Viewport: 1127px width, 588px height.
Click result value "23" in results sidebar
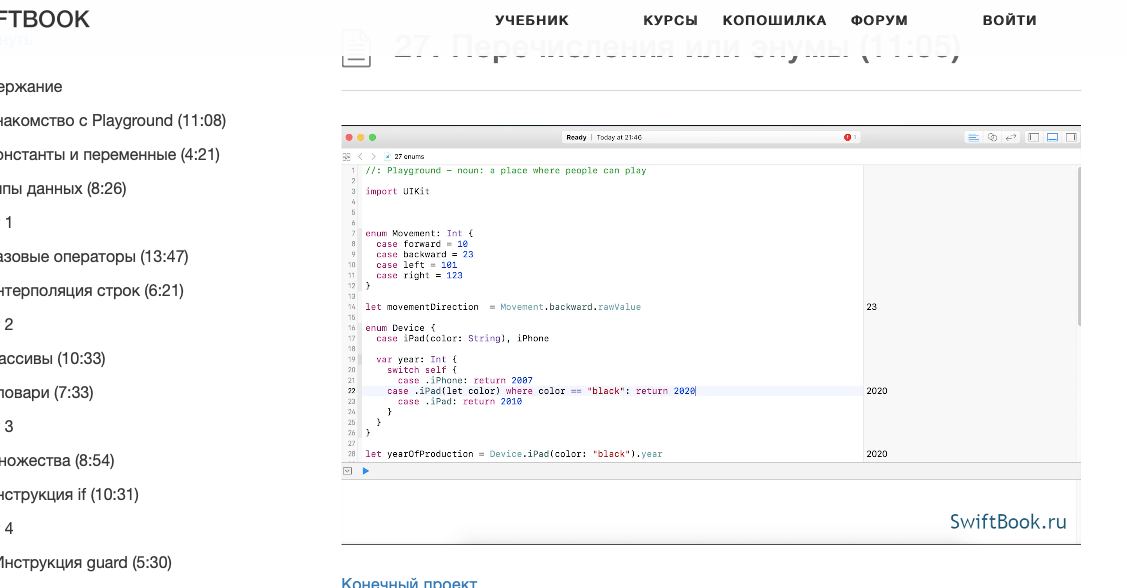click(x=872, y=307)
